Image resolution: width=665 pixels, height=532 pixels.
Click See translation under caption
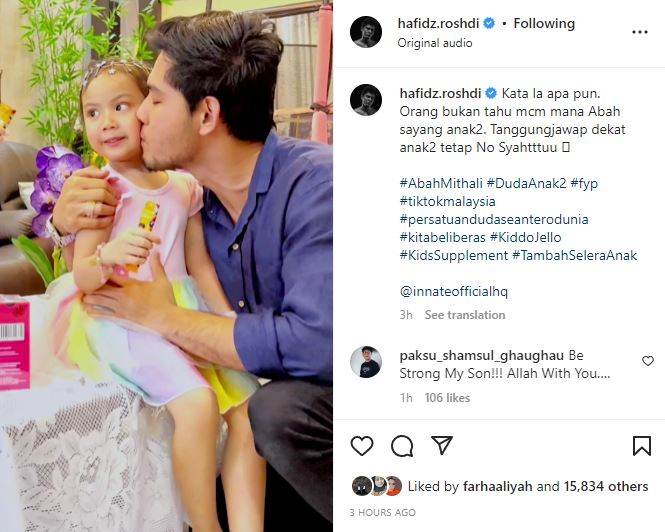[465, 315]
